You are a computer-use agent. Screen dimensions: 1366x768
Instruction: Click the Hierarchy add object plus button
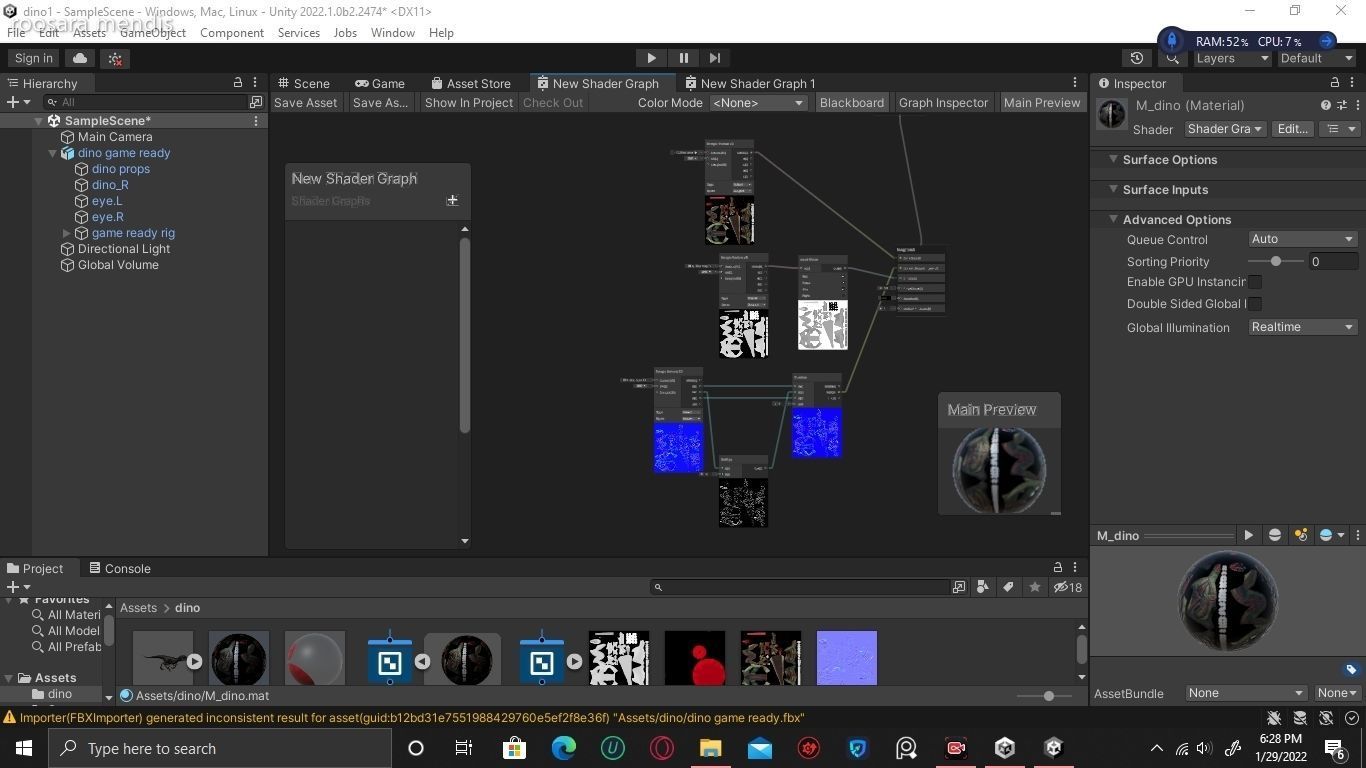pyautogui.click(x=17, y=102)
